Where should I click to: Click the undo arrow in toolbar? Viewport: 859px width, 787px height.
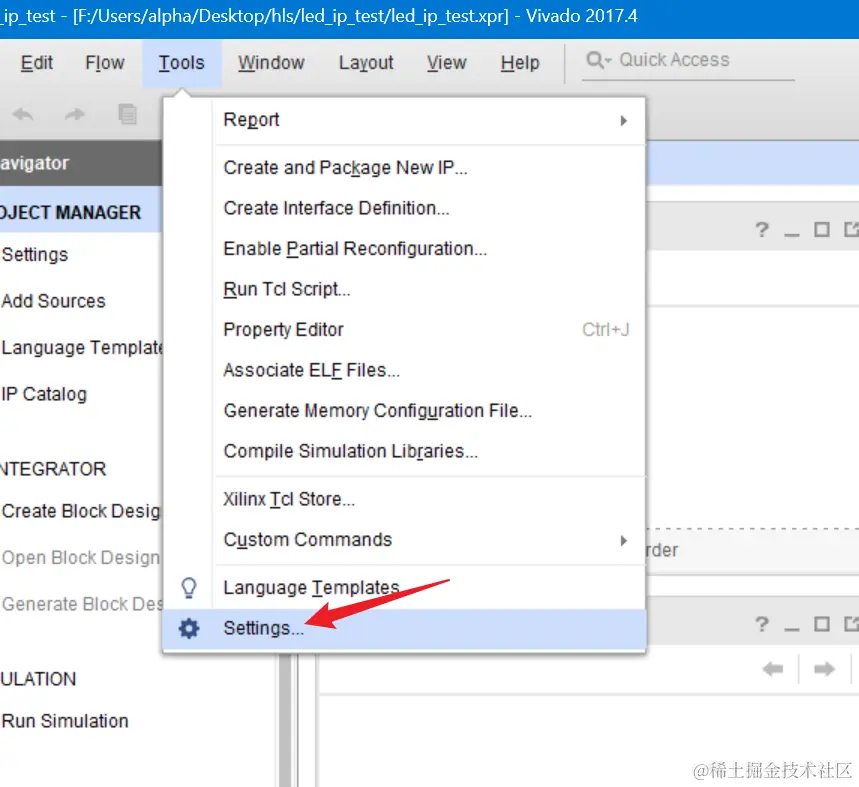24,114
